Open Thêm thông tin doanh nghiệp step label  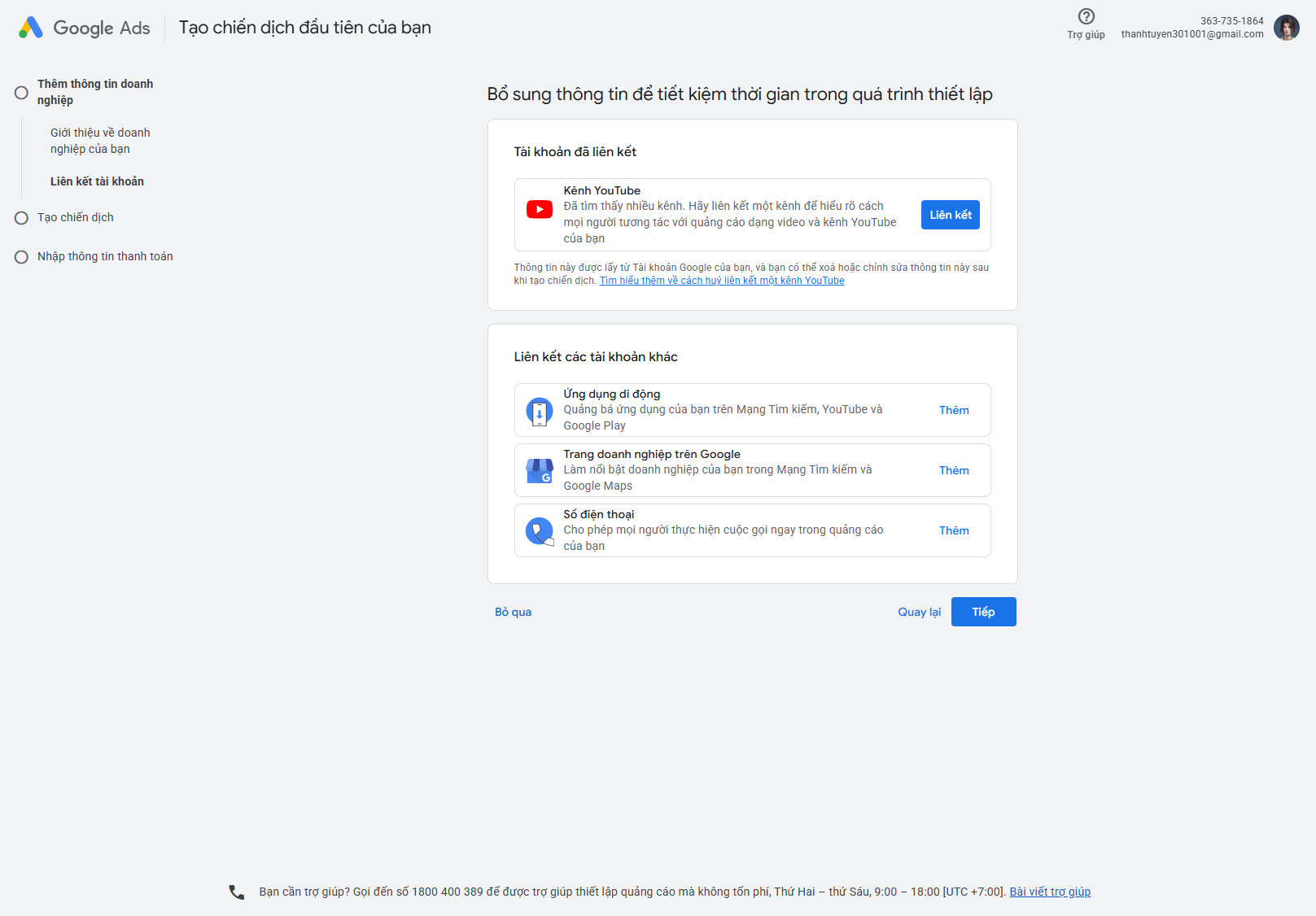tap(95, 92)
